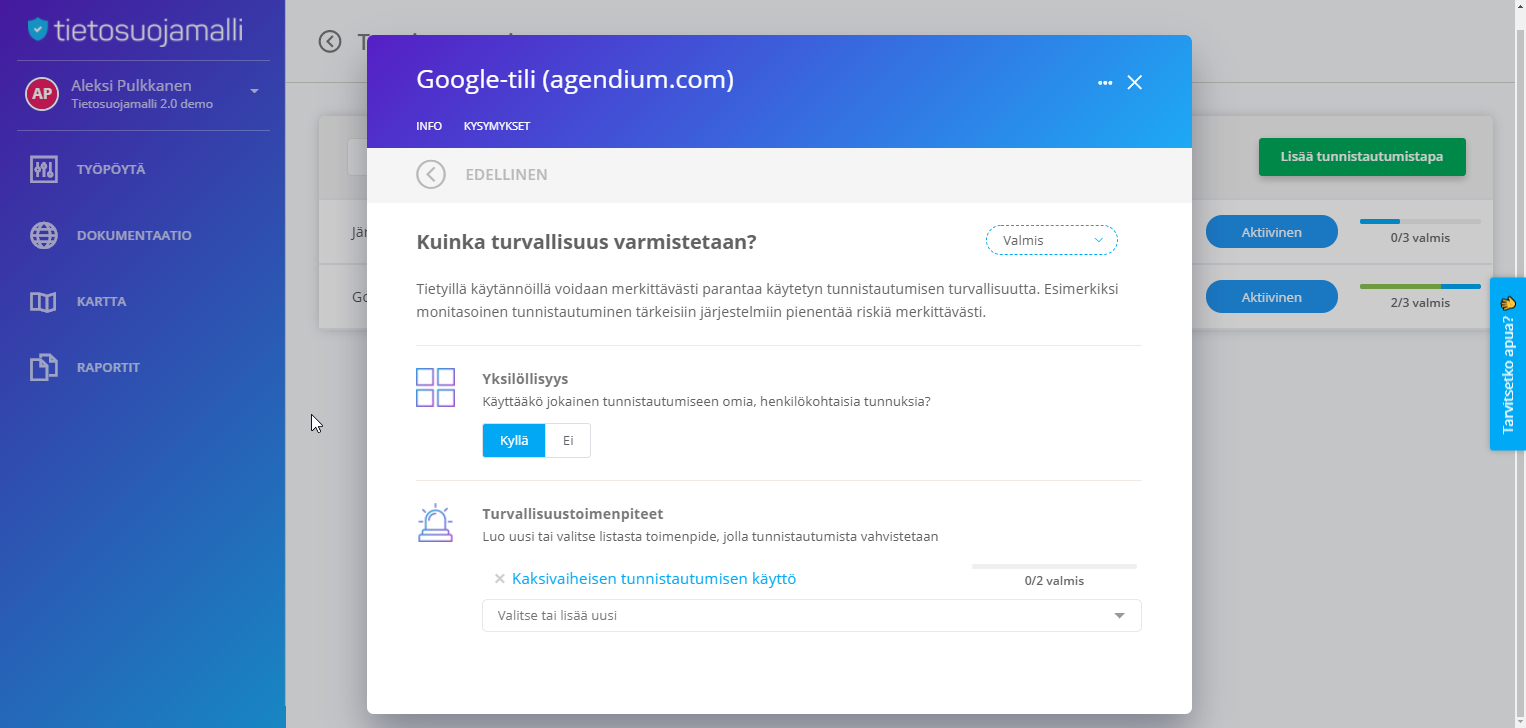Open Kartta in the sidebar
Image resolution: width=1526 pixels, height=728 pixels.
tap(101, 302)
